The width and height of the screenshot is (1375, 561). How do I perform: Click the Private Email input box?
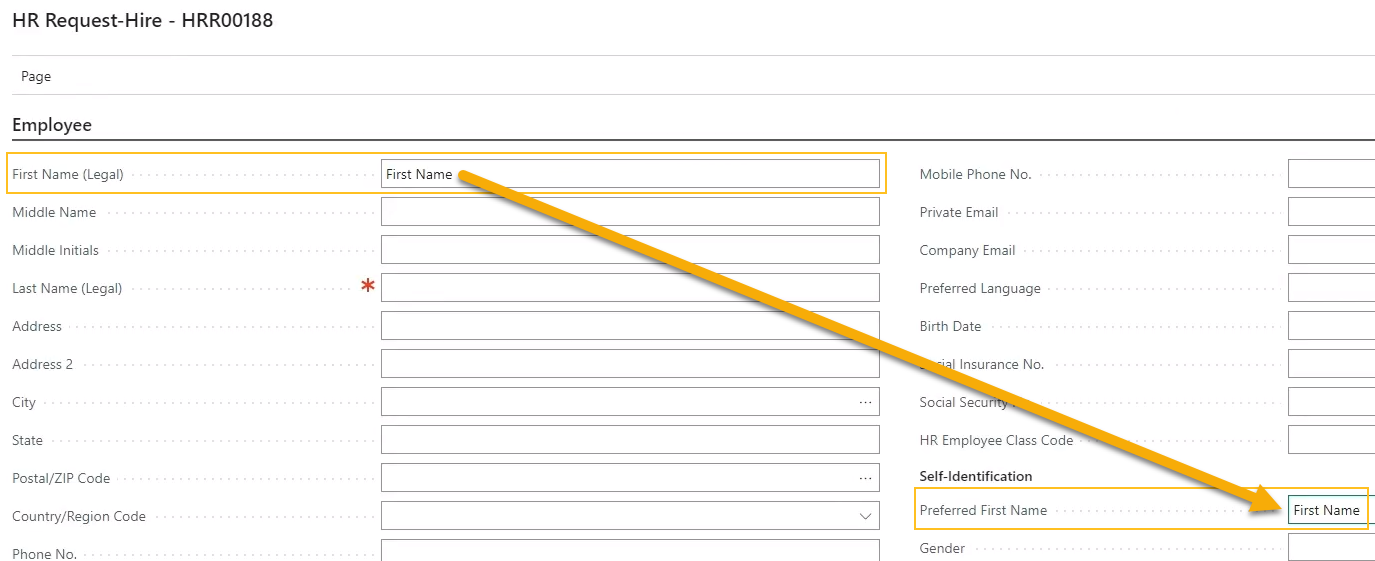click(x=1331, y=212)
